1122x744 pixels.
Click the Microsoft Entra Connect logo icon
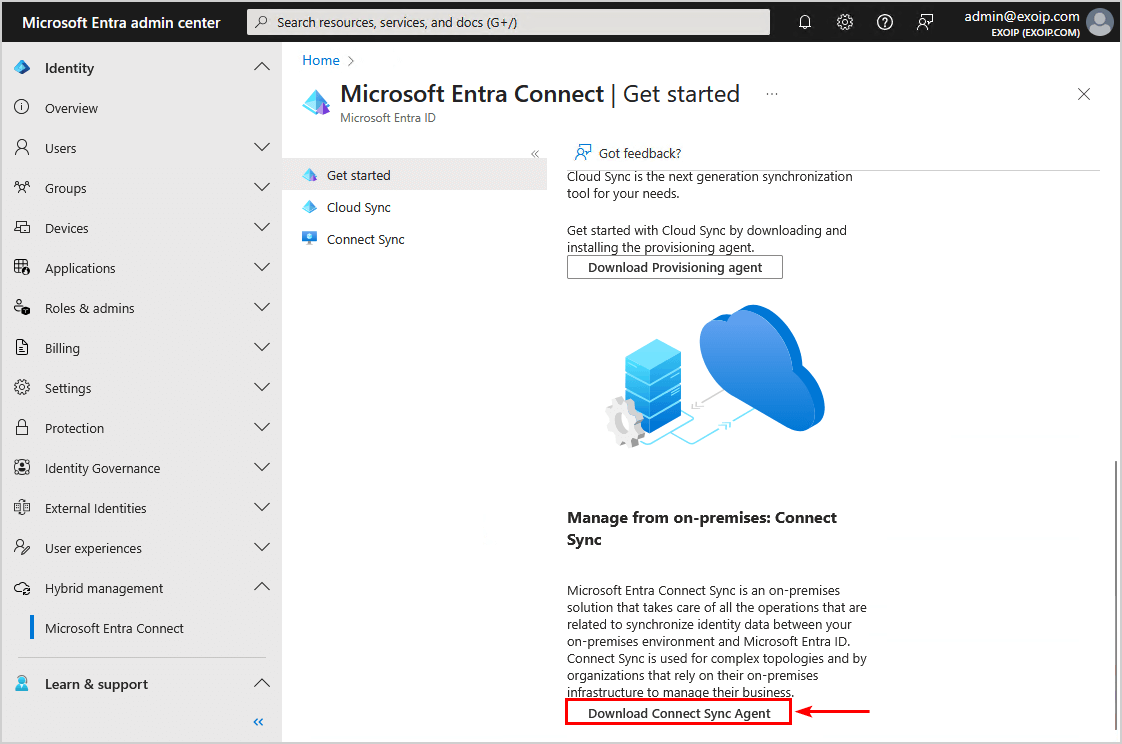tap(316, 101)
